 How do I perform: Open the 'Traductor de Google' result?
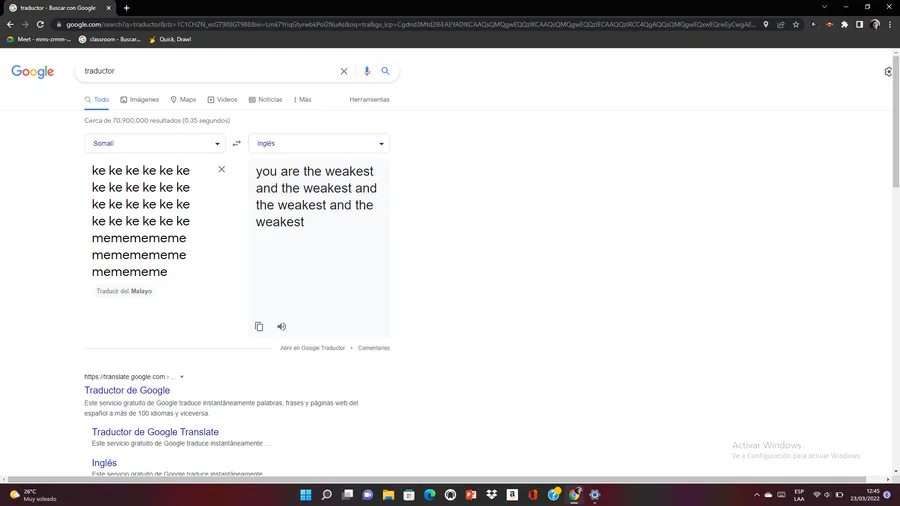click(127, 390)
